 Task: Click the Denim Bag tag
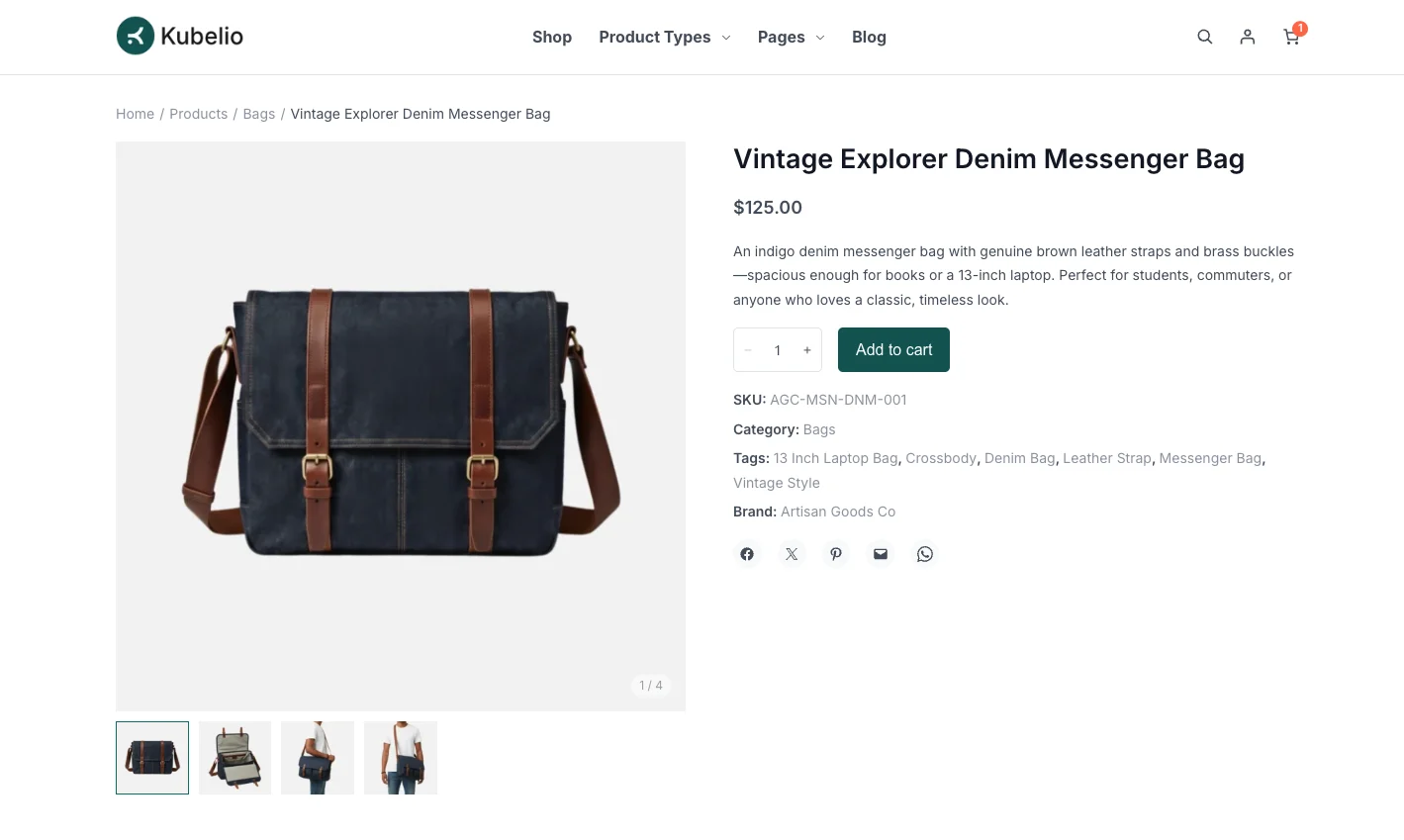tap(1019, 457)
